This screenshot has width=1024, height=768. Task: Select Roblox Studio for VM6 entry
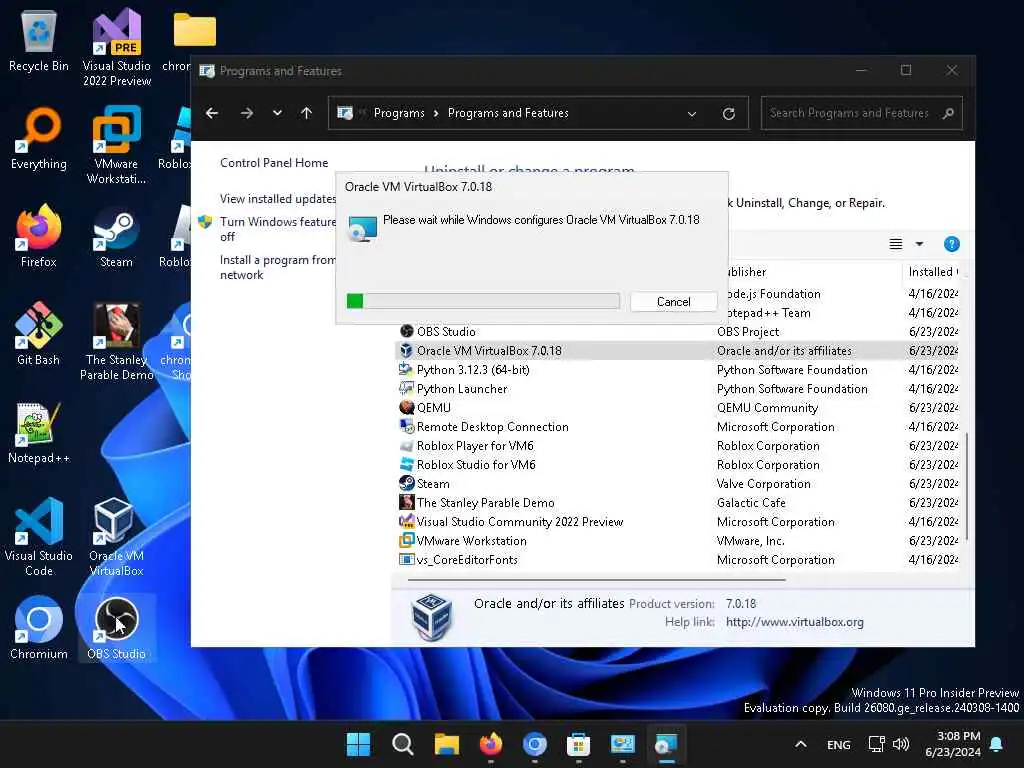[678, 464]
